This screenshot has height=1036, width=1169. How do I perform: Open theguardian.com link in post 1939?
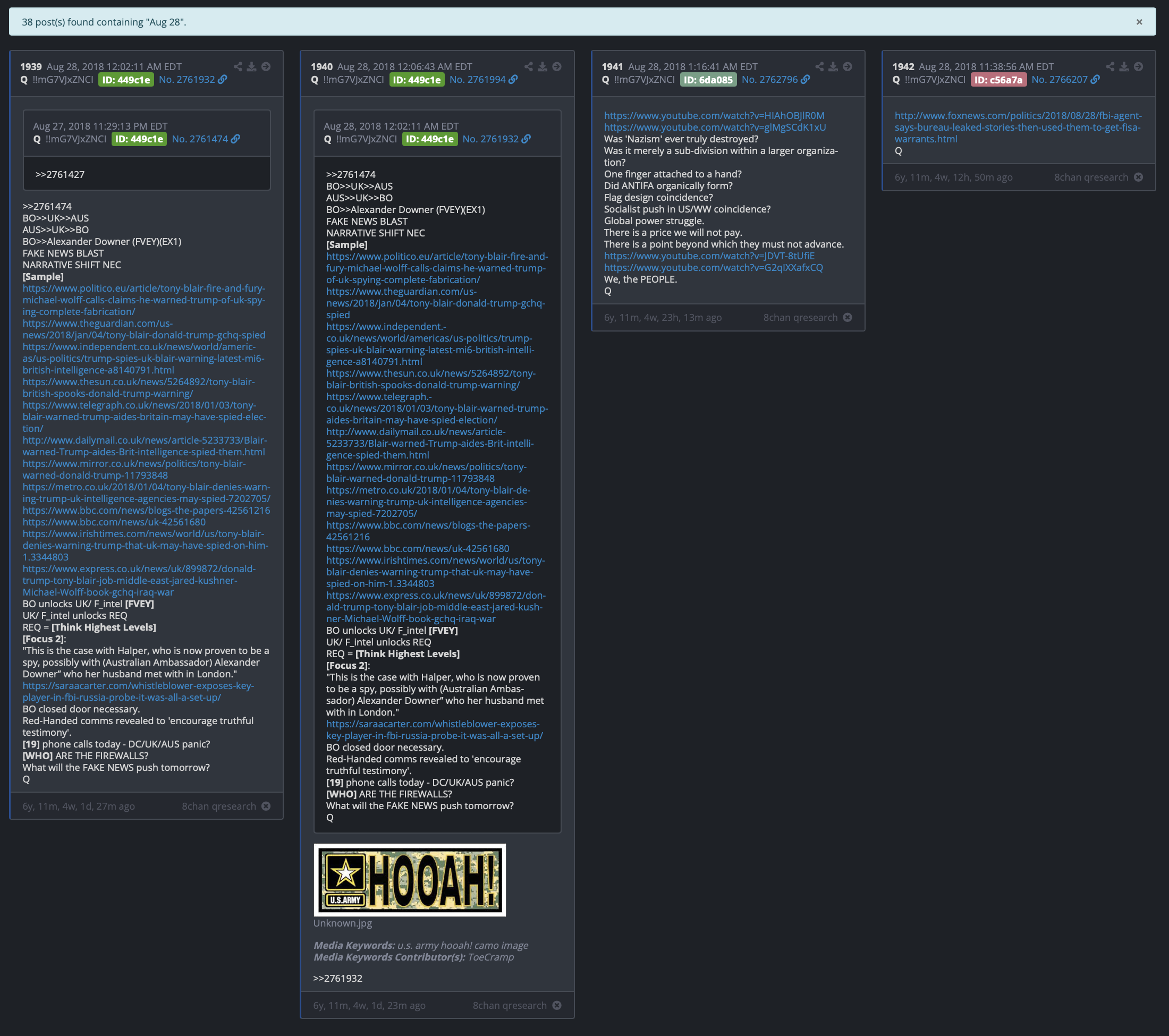pyautogui.click(x=144, y=329)
